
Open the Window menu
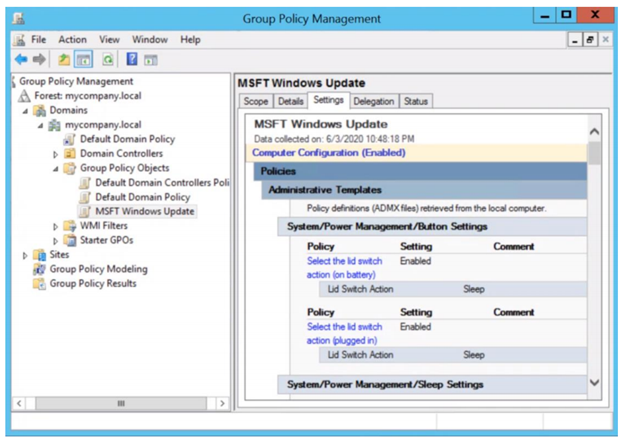(150, 40)
